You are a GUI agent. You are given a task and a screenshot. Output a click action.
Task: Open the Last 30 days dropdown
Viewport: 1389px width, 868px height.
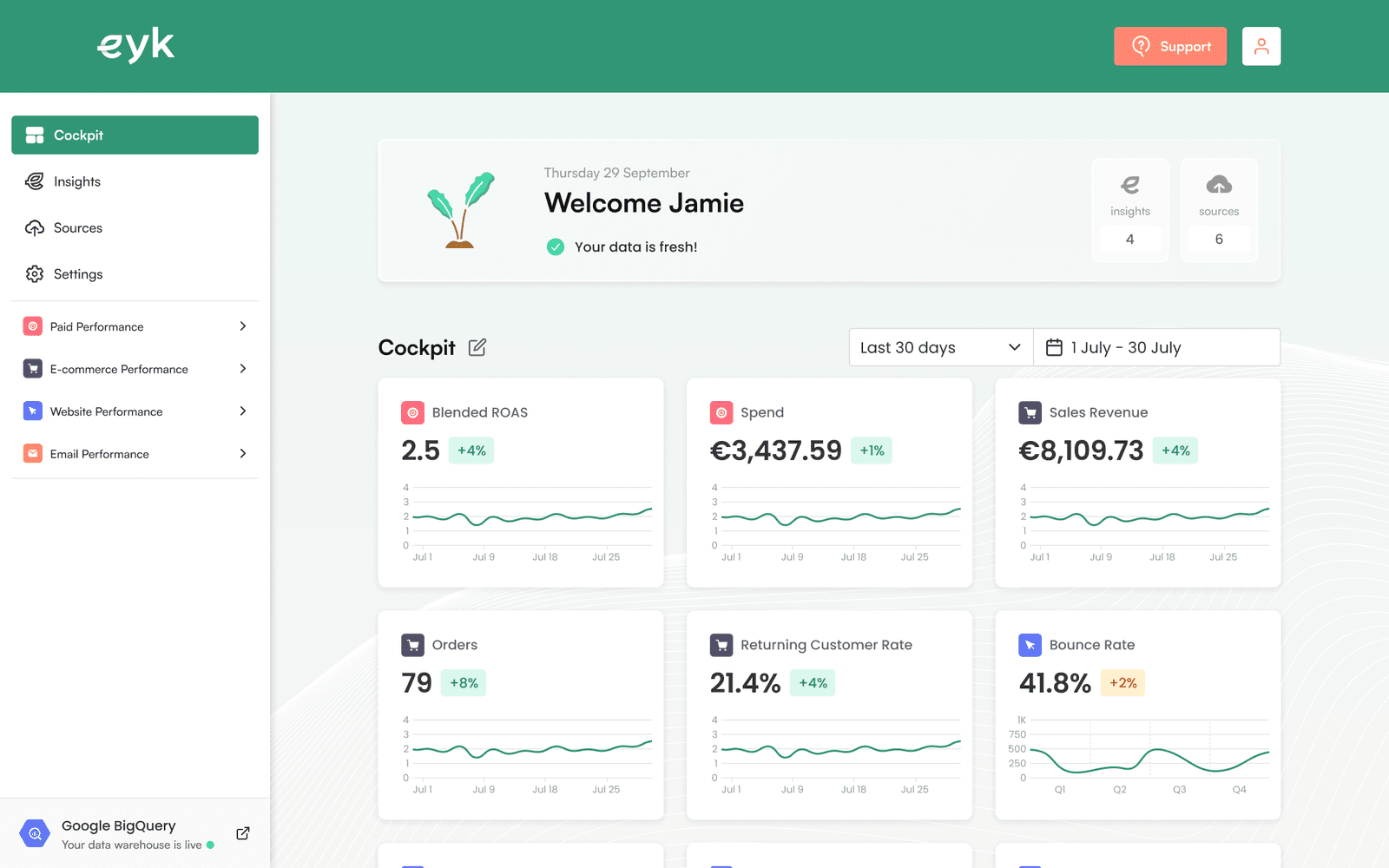(941, 347)
